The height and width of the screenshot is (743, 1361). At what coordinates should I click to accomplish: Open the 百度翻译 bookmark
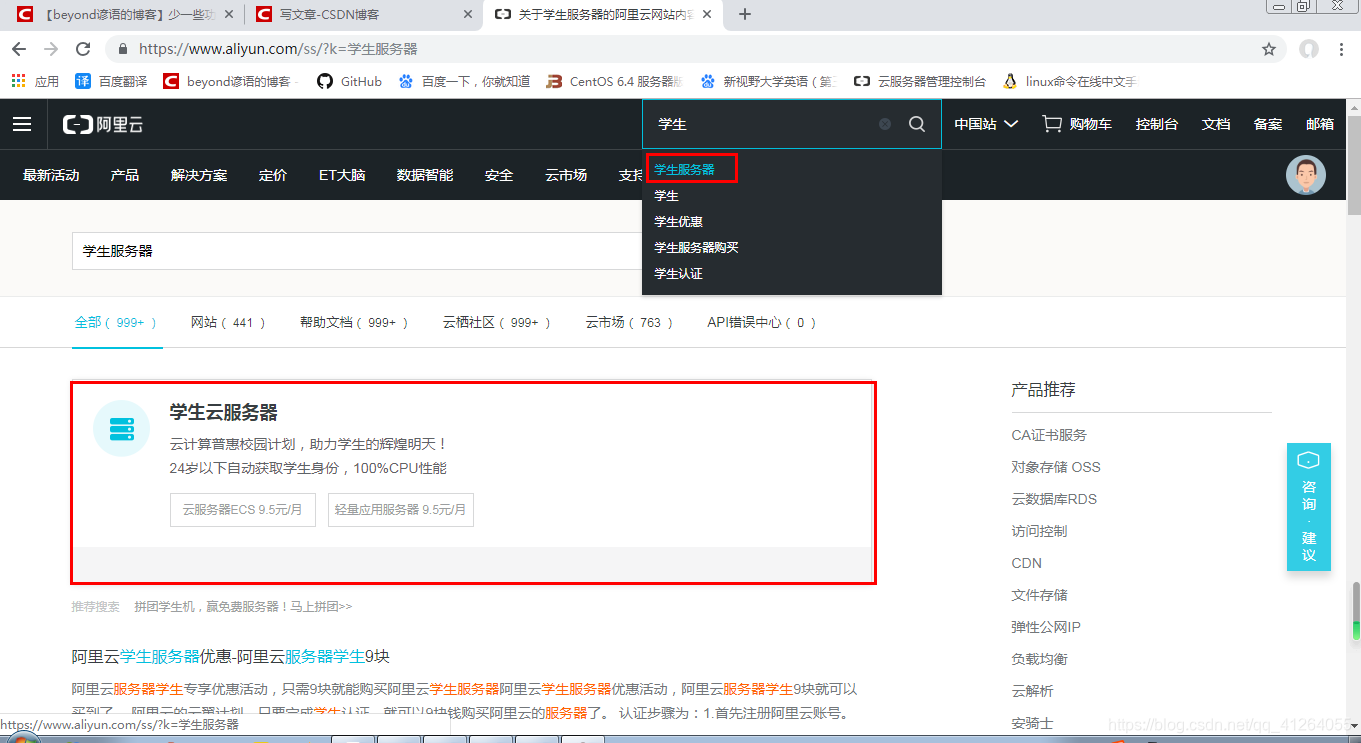coord(111,81)
